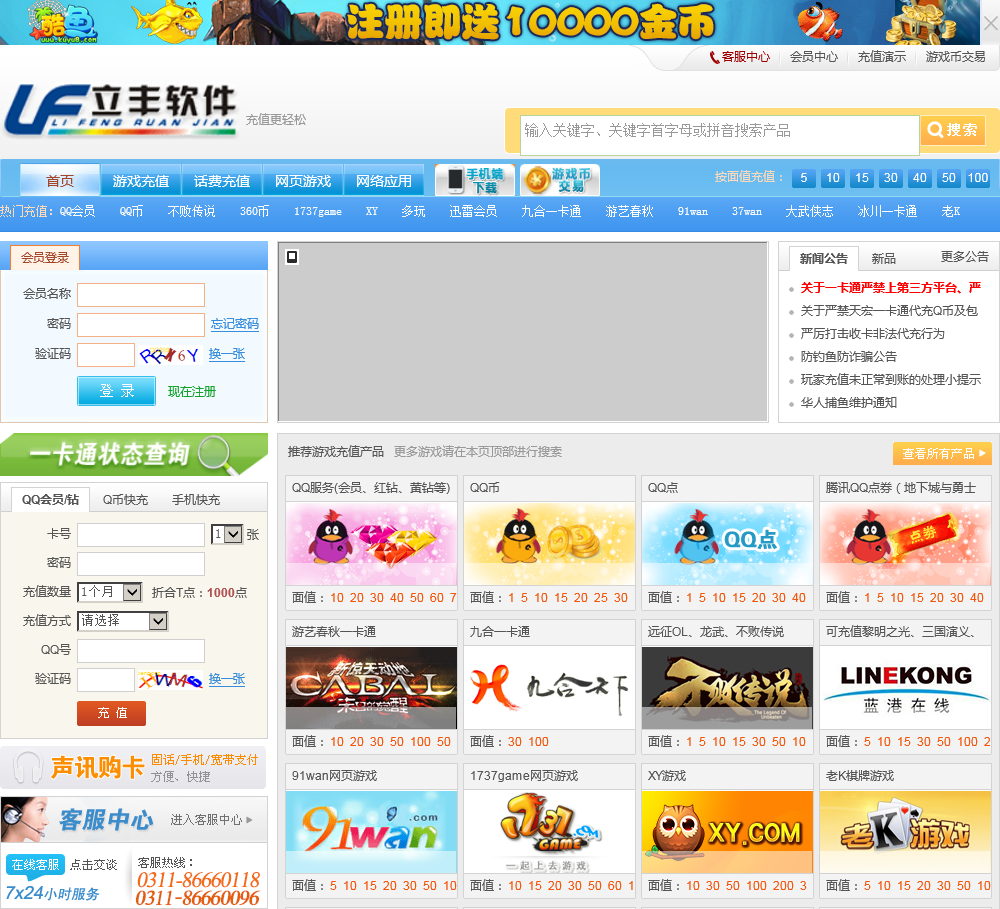The width and height of the screenshot is (1000, 909).
Task: Open the 话费充值 navigation tab
Action: point(222,181)
